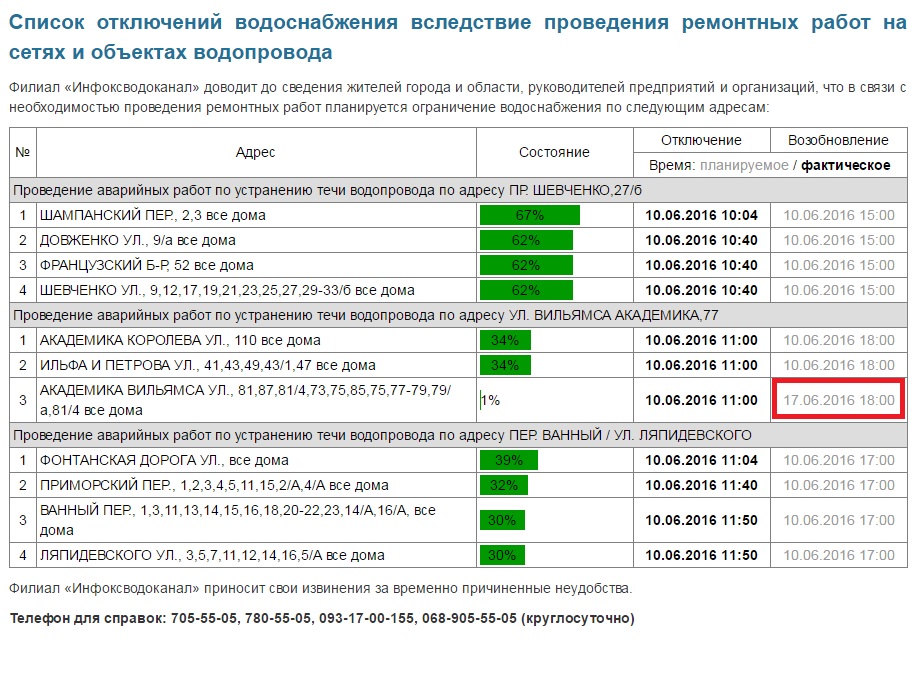Click the «№» column header
Screen dimensions: 915x676
22,152
